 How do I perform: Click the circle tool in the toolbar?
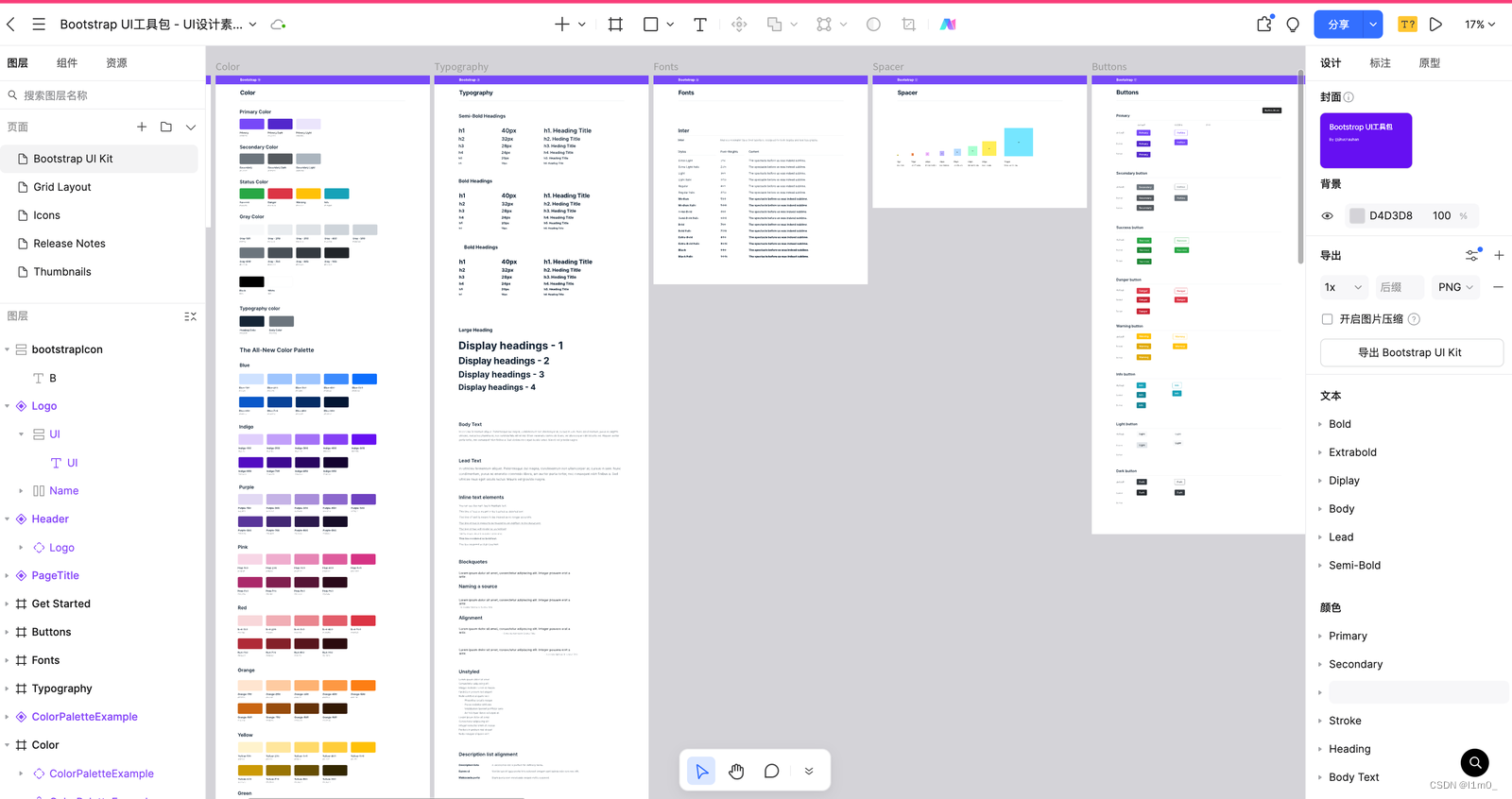pos(873,25)
